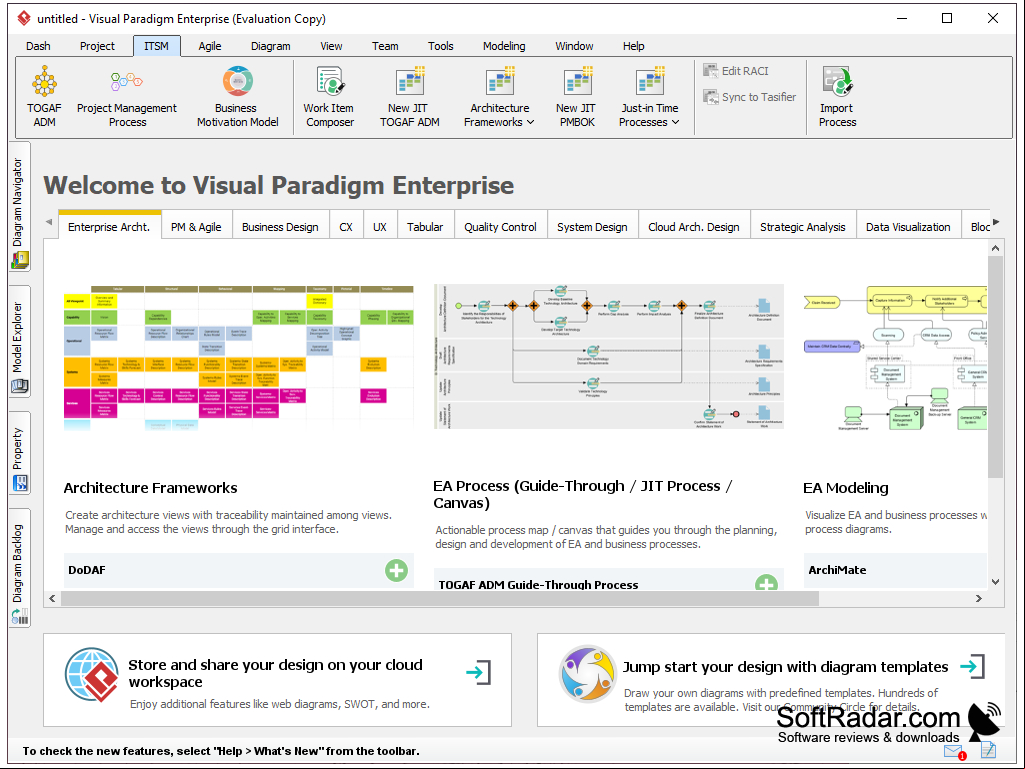Click the horizontal scrollbar thumb
Screen dimensions: 1025x769
pos(439,598)
